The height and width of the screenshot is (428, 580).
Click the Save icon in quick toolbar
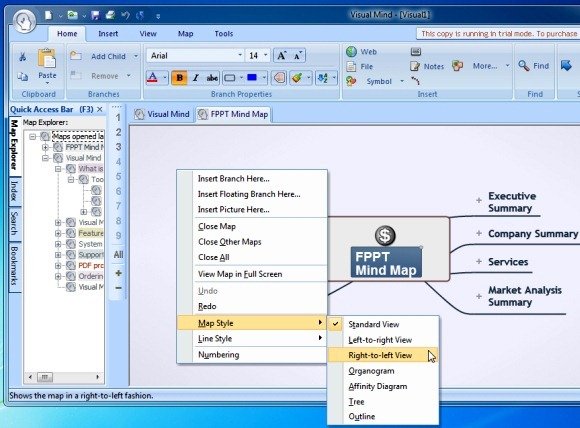95,15
